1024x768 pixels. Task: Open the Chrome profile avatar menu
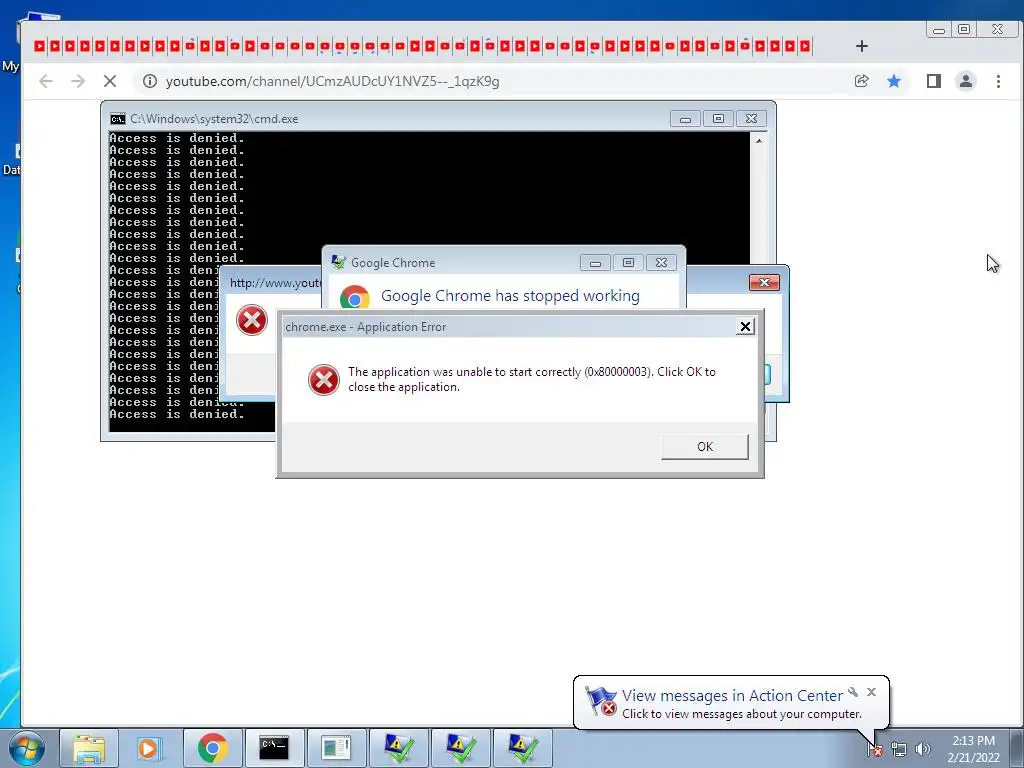pyautogui.click(x=966, y=81)
